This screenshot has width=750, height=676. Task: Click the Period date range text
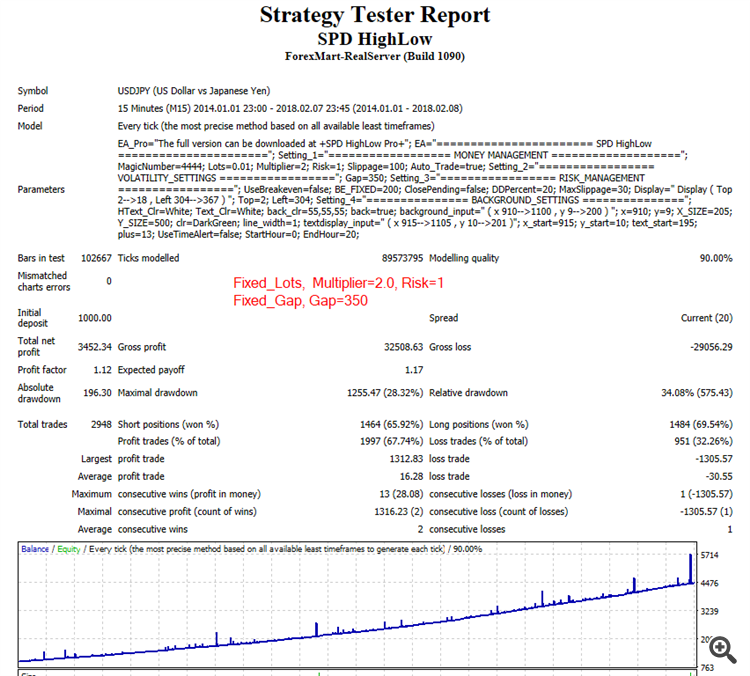pyautogui.click(x=290, y=109)
